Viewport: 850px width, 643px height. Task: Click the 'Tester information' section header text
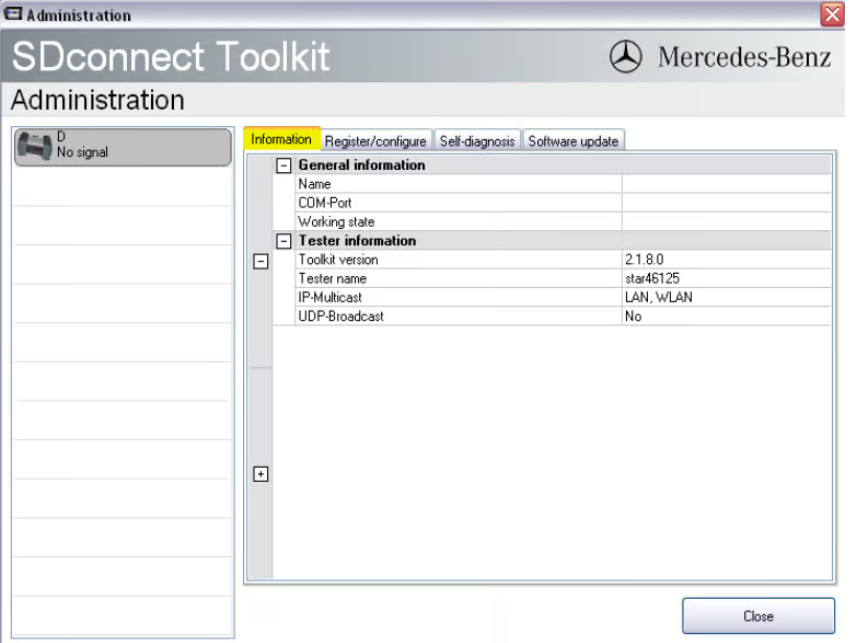point(357,241)
